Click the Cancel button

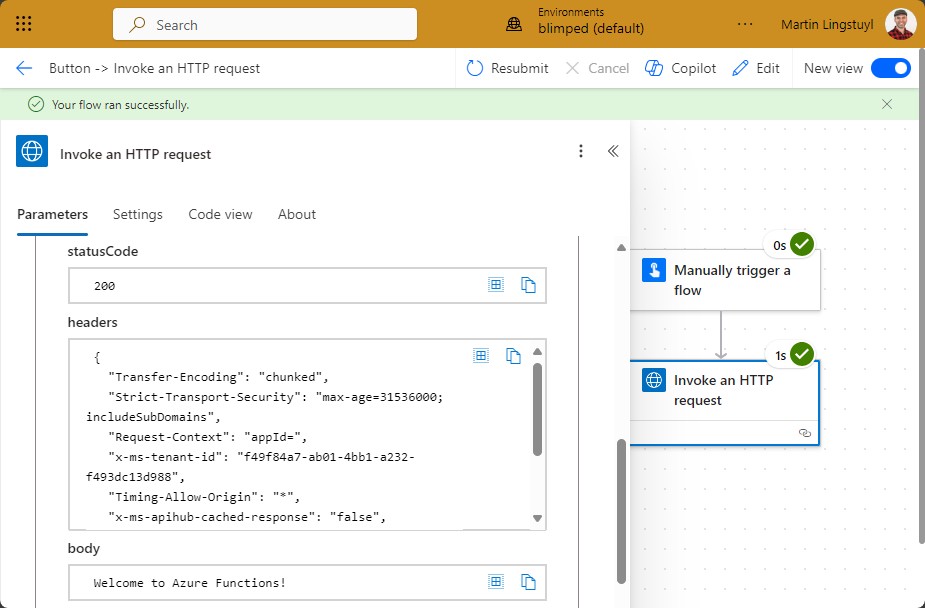pos(597,68)
